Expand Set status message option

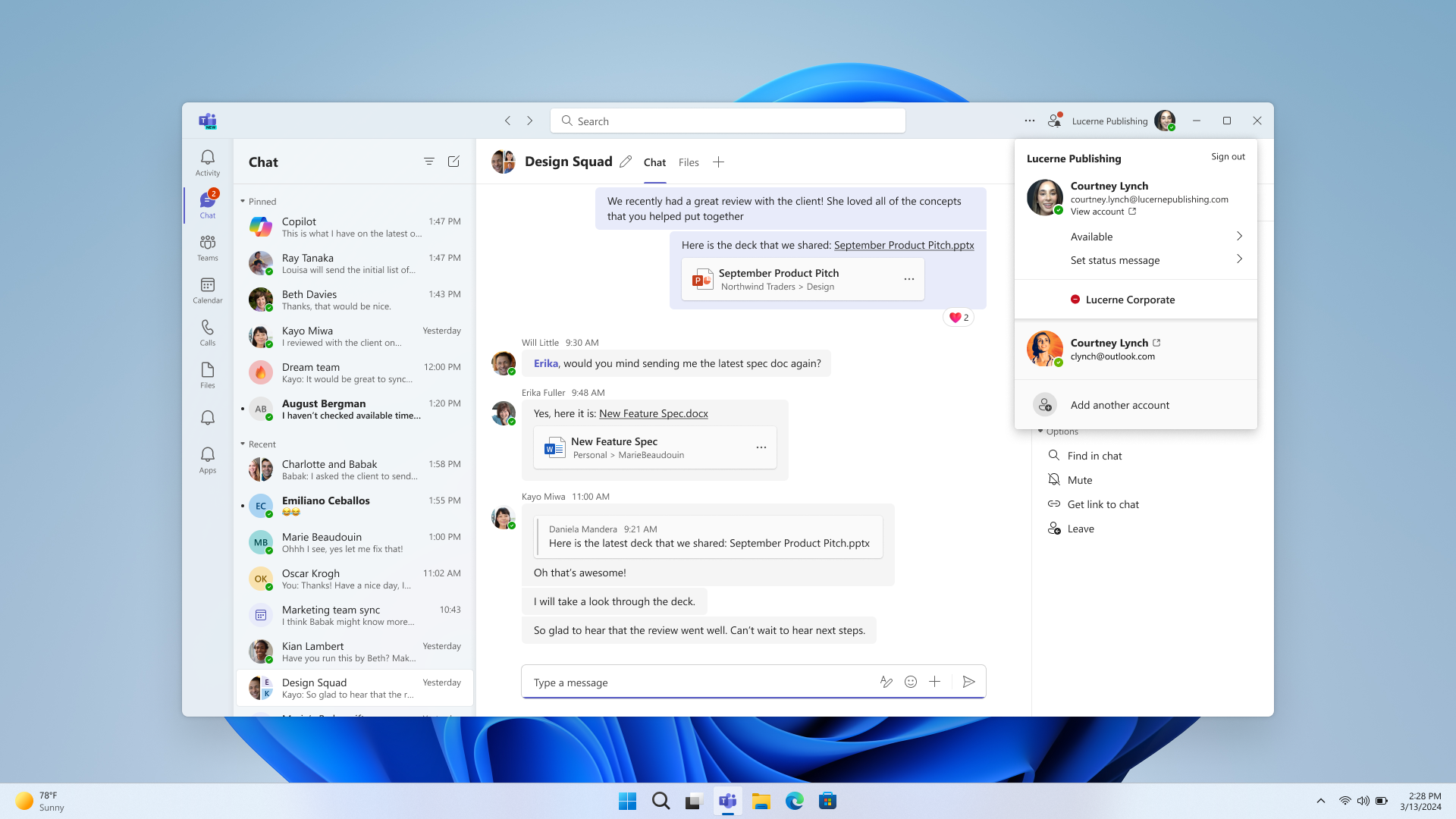(1239, 259)
